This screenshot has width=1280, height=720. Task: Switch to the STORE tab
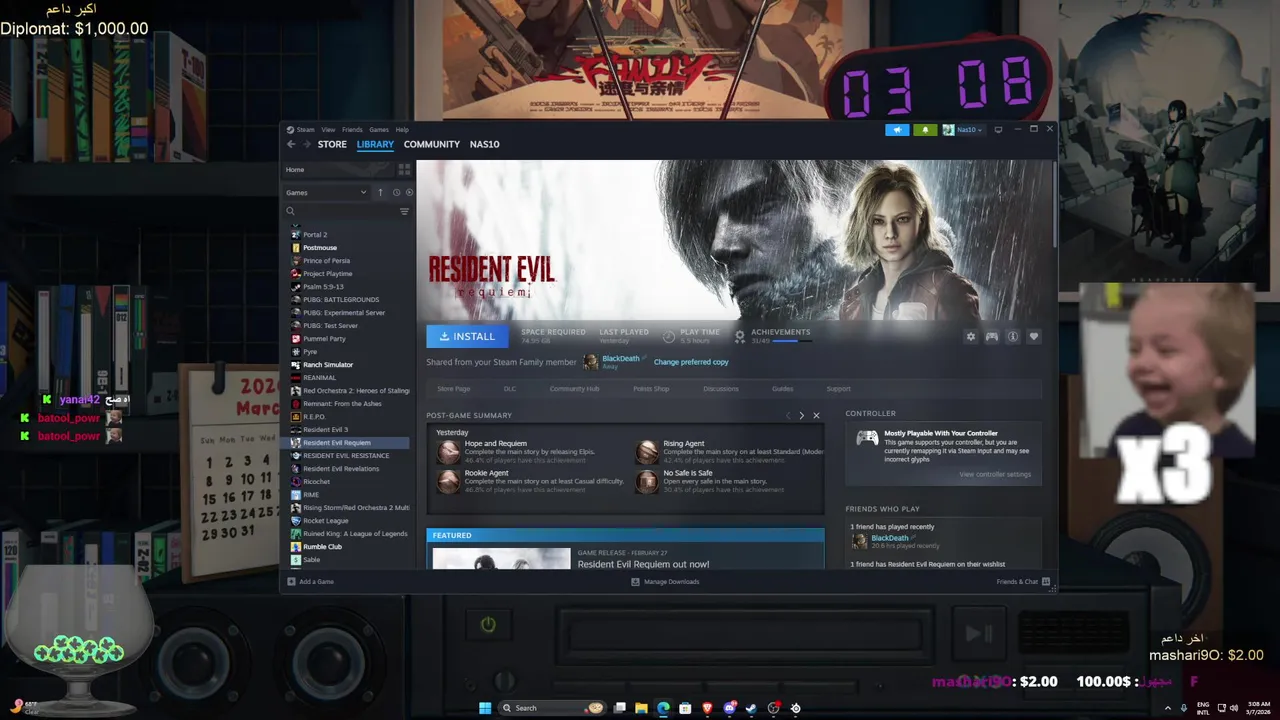[x=332, y=144]
